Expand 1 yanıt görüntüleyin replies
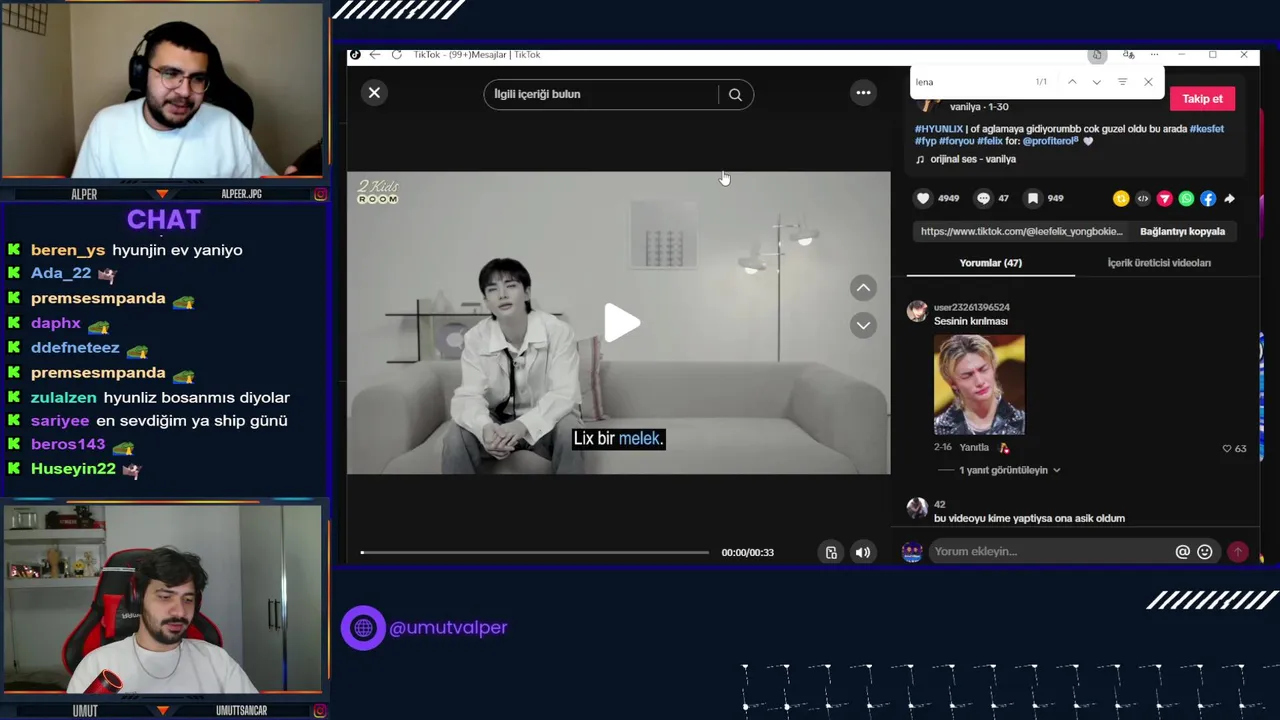1280x720 pixels. tap(1010, 470)
